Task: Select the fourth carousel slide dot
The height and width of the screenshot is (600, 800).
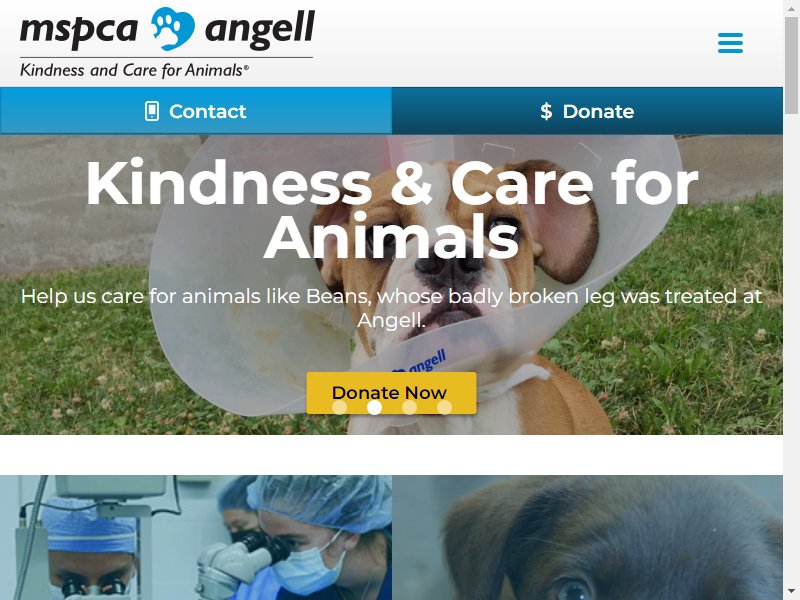Action: pyautogui.click(x=444, y=407)
